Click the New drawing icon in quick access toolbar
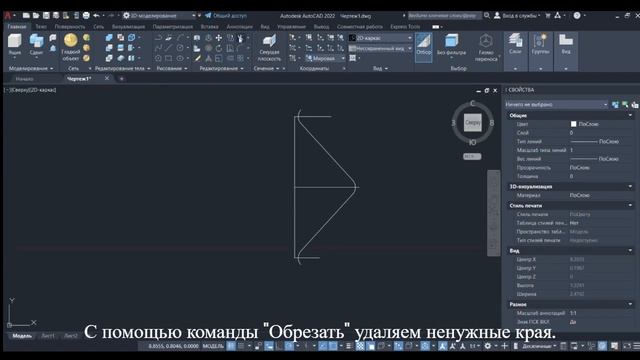Screen dimensions: 640x360 [26, 16]
